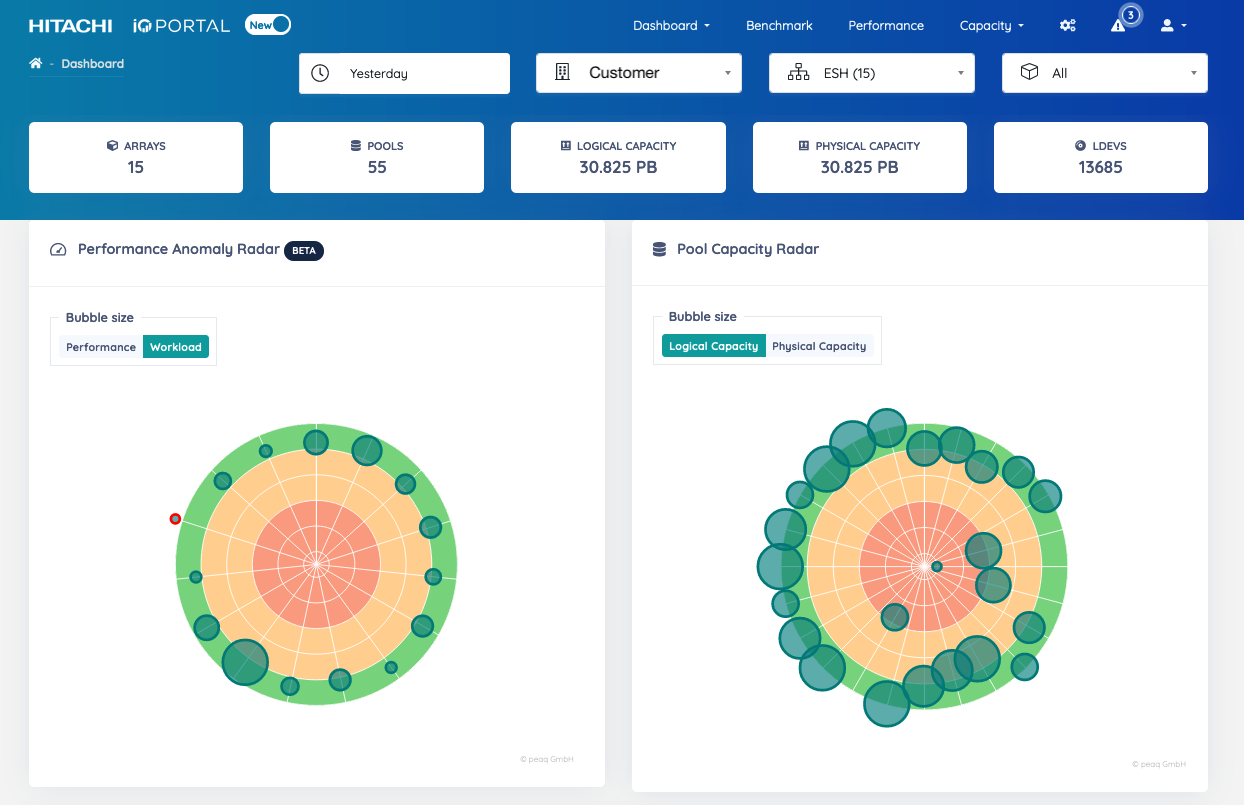Screen dimensions: 1244x805
Task: Click the clock icon in Yesterday selector
Action: (x=321, y=72)
